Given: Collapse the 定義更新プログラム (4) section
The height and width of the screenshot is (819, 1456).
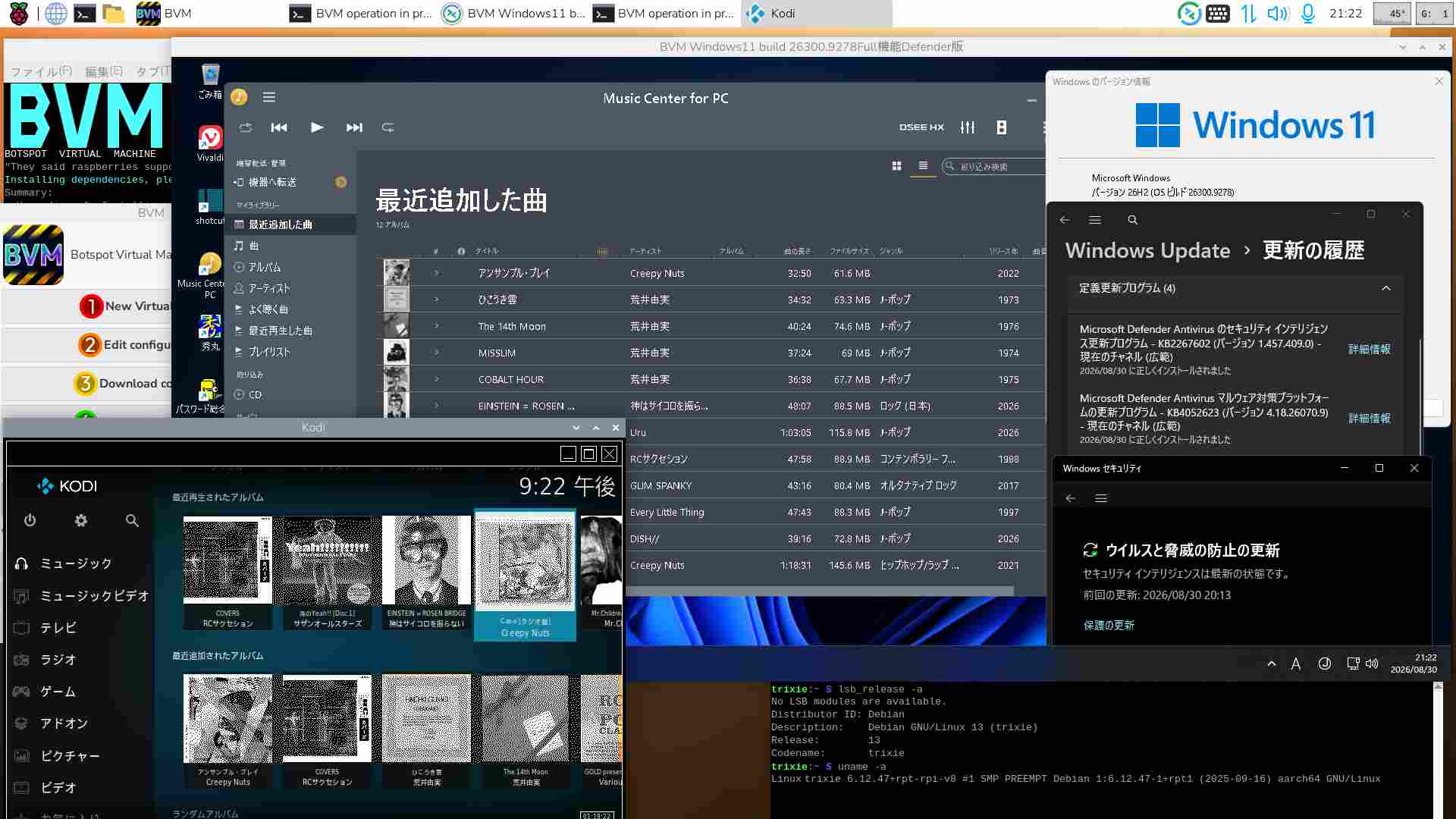Looking at the screenshot, I should 1385,288.
